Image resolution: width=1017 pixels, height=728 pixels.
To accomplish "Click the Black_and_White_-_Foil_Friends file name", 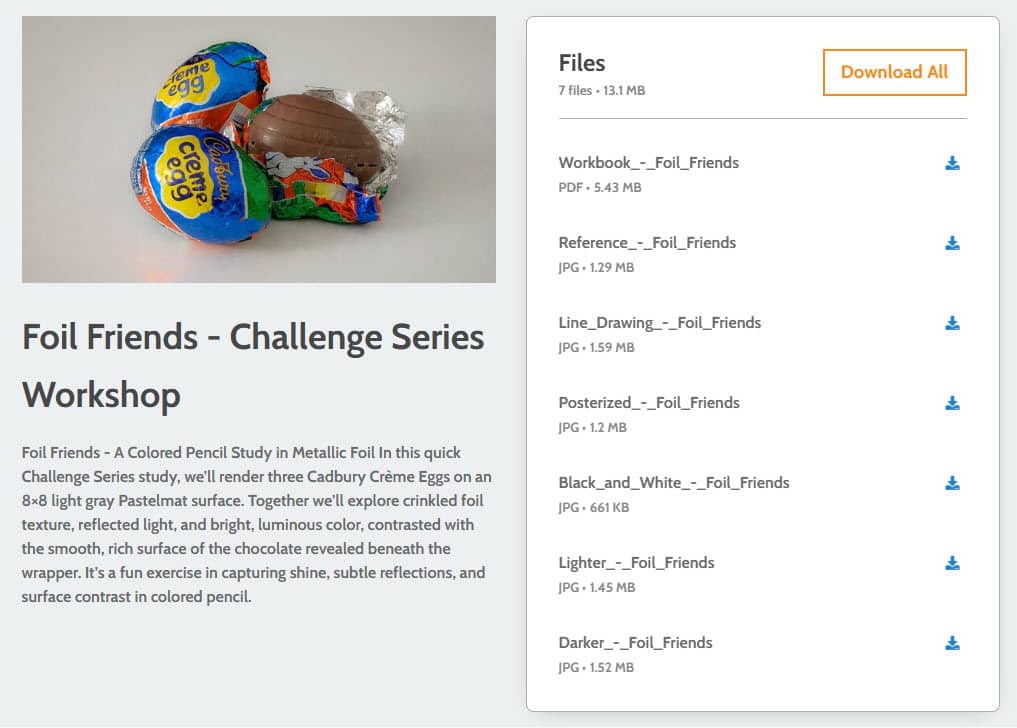I will [673, 483].
